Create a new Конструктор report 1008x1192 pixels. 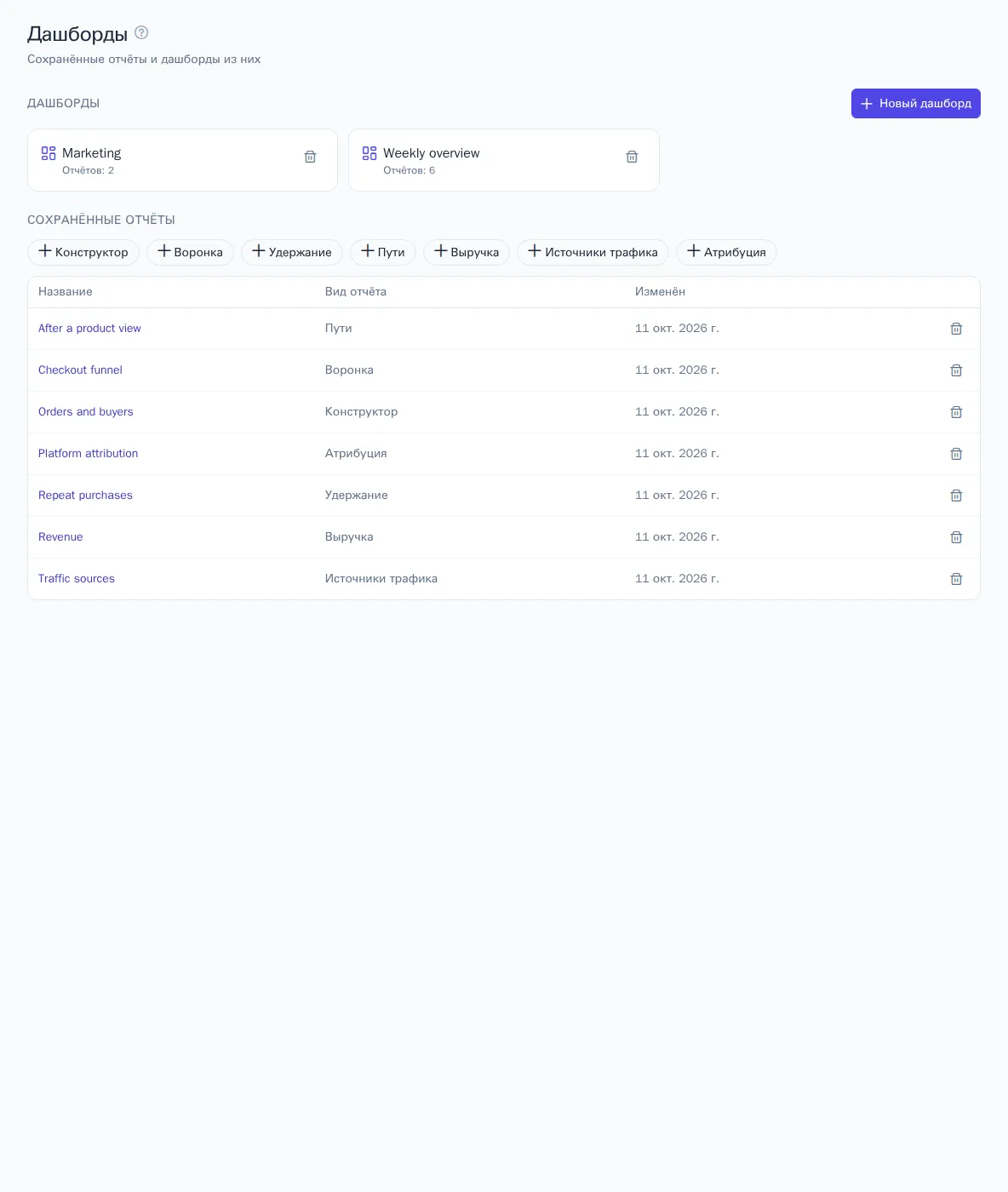coord(83,252)
